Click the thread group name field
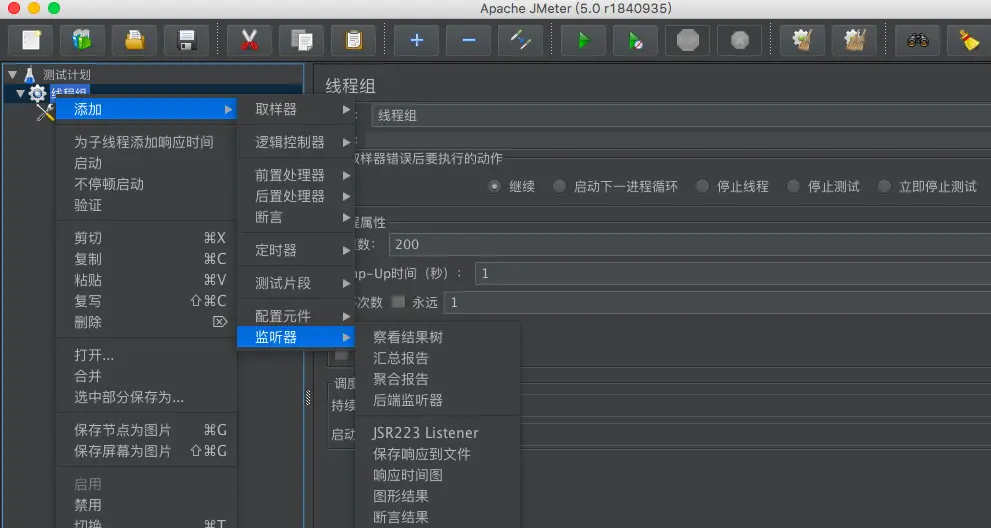Viewport: 991px width, 528px height. [681, 116]
